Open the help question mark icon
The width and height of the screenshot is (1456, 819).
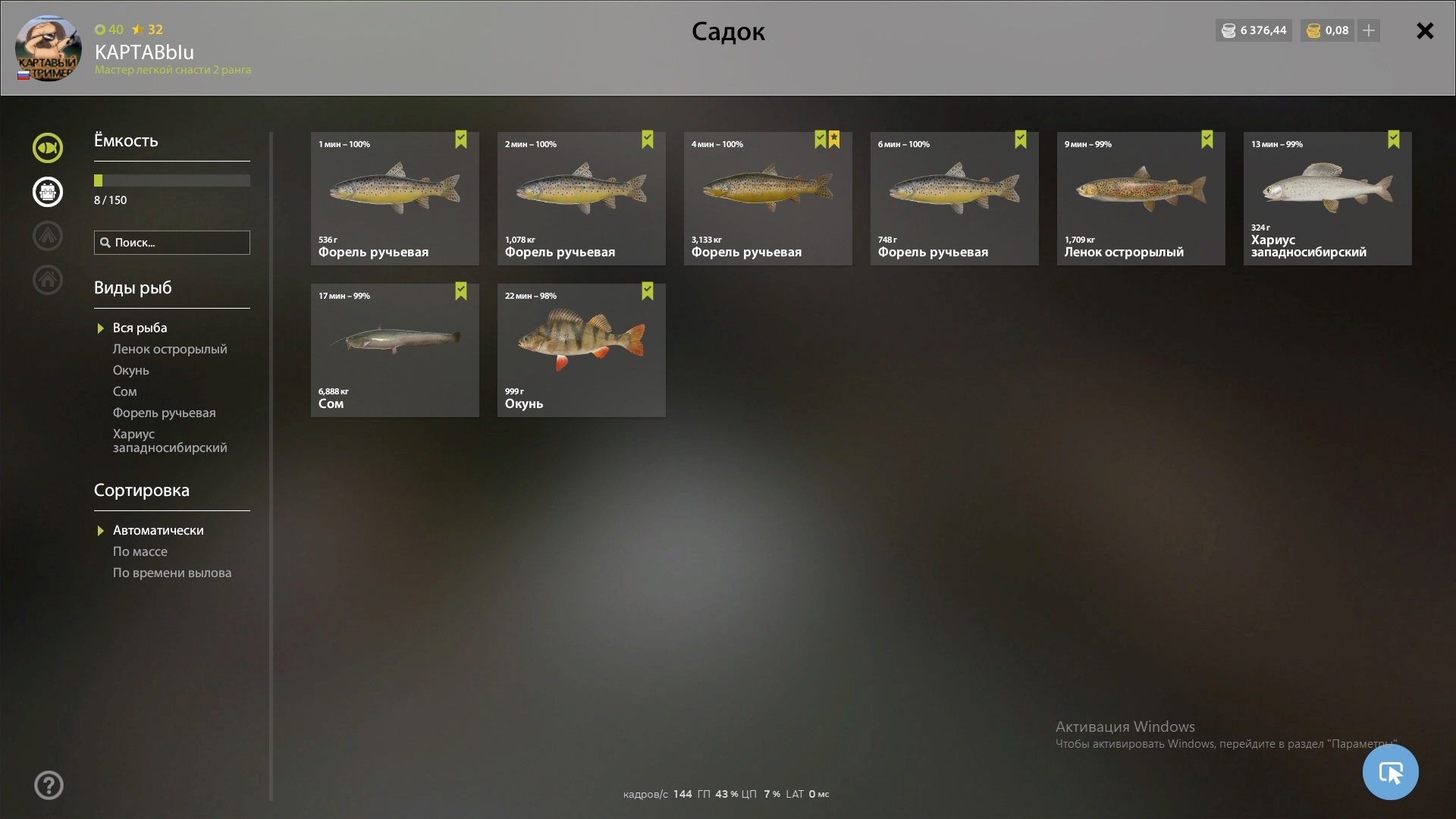pyautogui.click(x=49, y=785)
